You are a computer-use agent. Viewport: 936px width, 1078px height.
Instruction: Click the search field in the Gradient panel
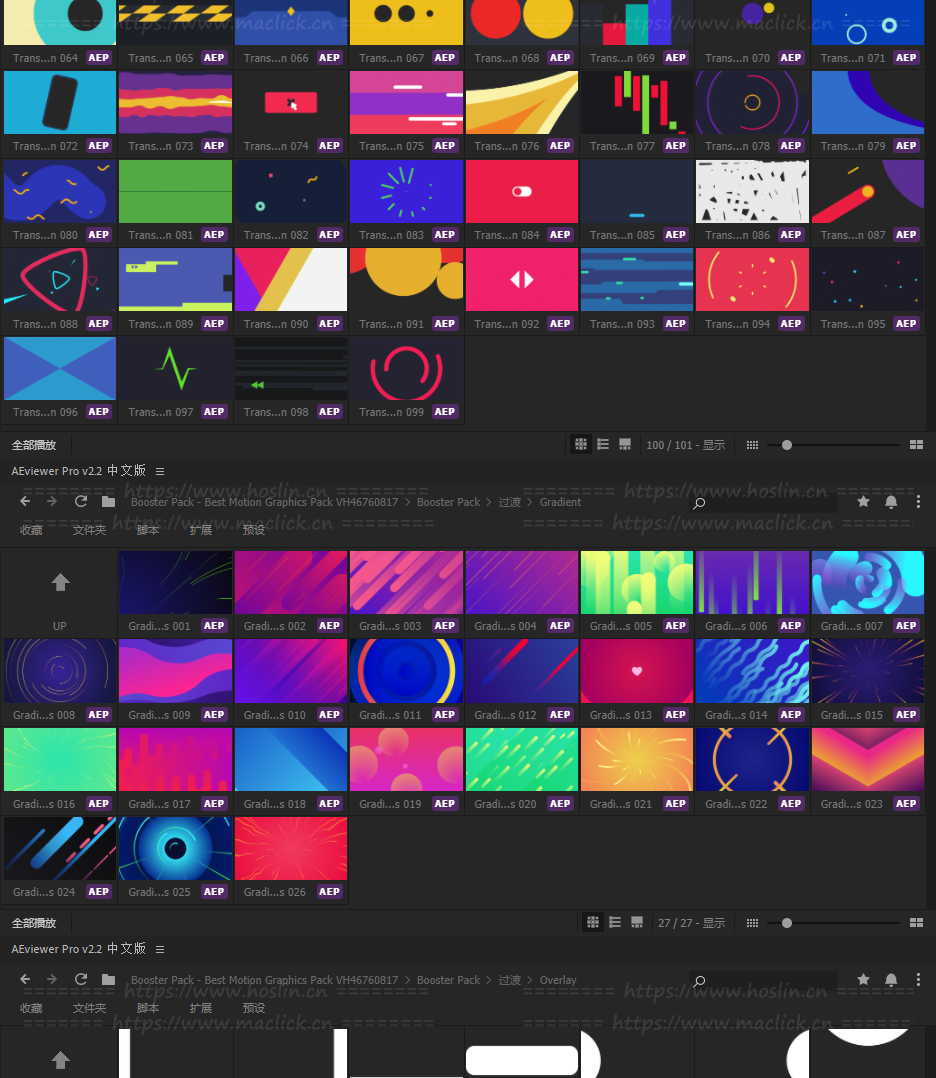(x=763, y=503)
